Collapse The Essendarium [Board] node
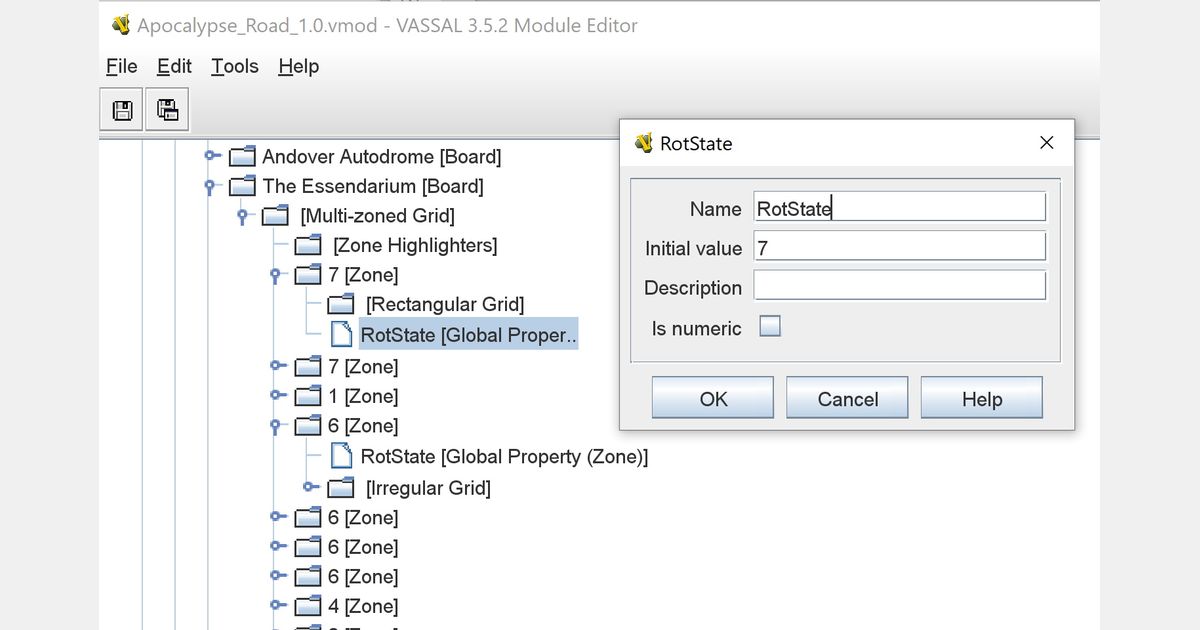This screenshot has height=630, width=1200. [x=208, y=186]
